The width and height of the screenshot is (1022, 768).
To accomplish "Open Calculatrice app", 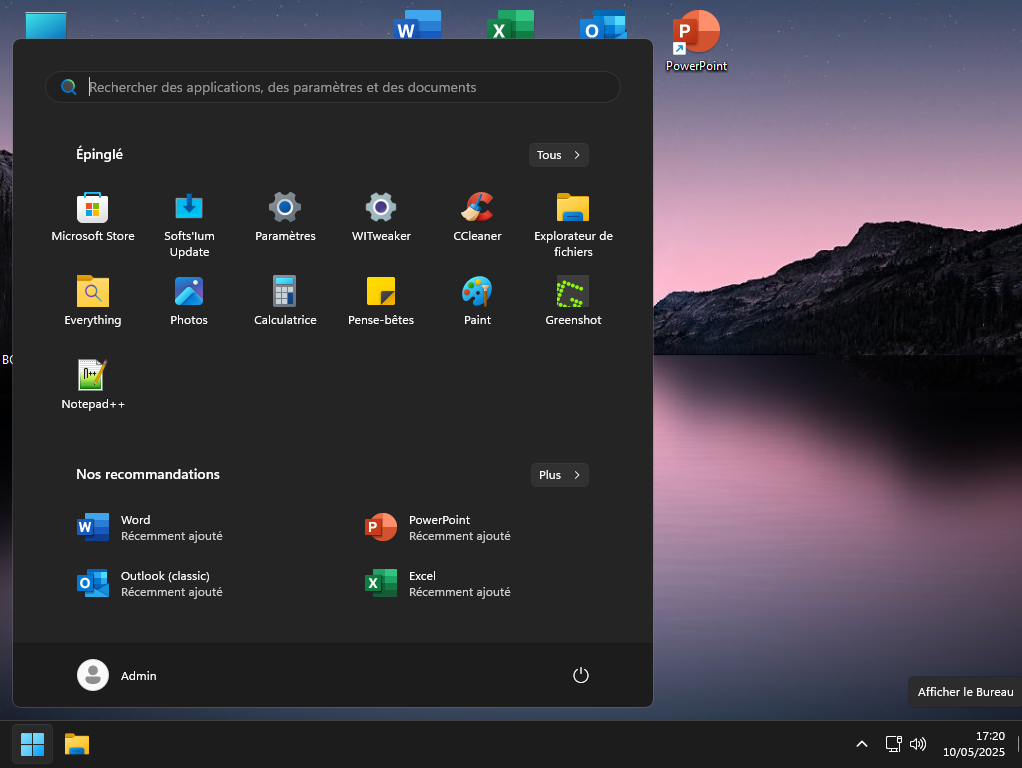I will (x=285, y=301).
